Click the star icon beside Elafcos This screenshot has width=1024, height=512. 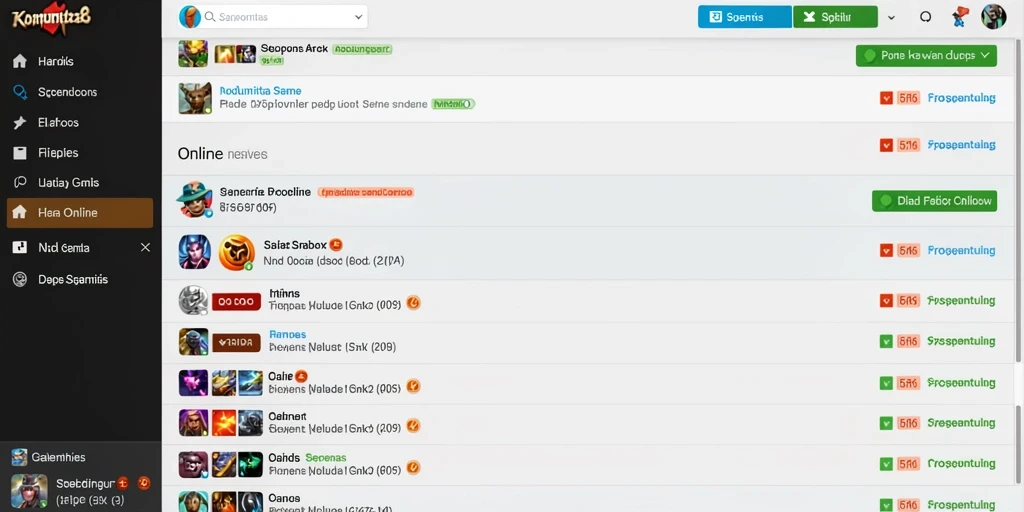(20, 122)
